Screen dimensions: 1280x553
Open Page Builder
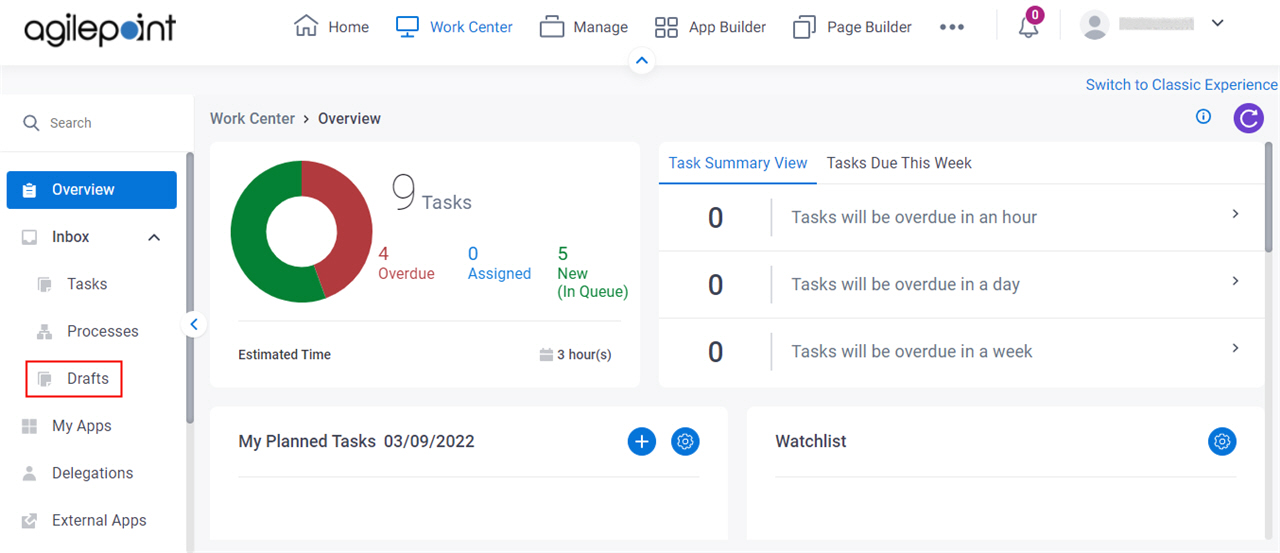tap(852, 27)
